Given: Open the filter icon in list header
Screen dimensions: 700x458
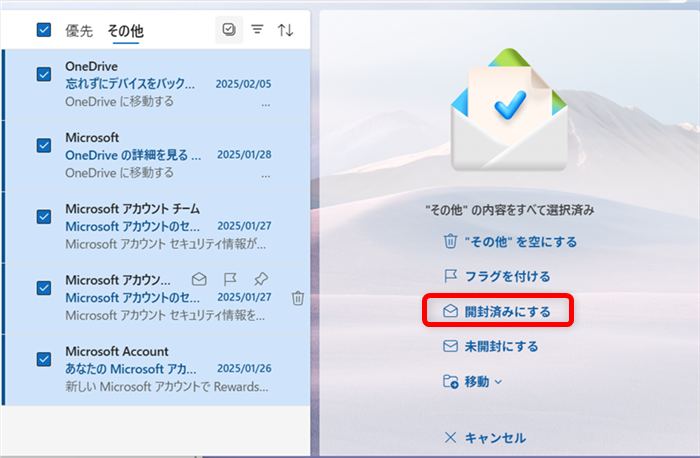Looking at the screenshot, I should click(x=257, y=30).
